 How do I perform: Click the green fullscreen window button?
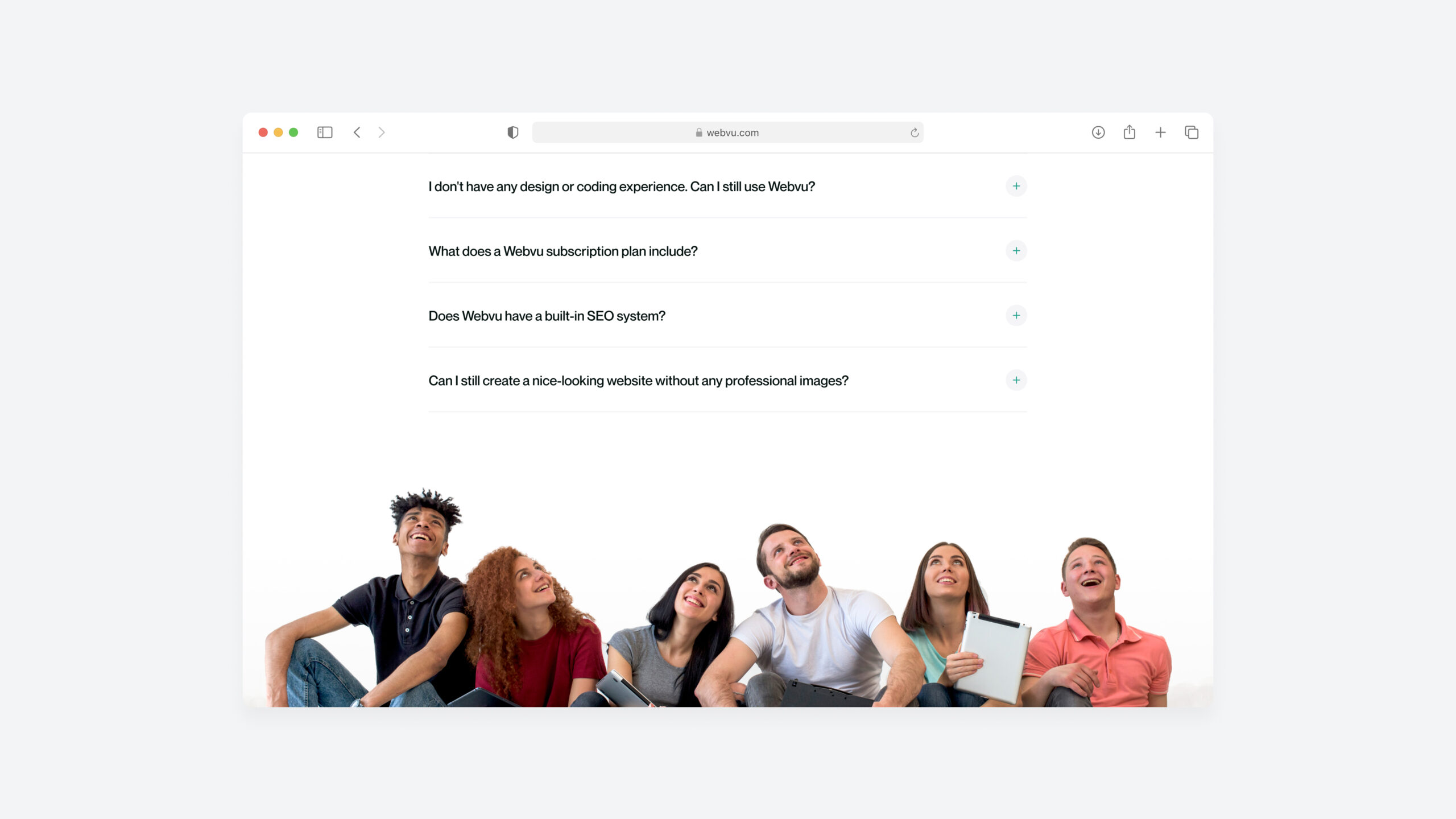click(293, 133)
